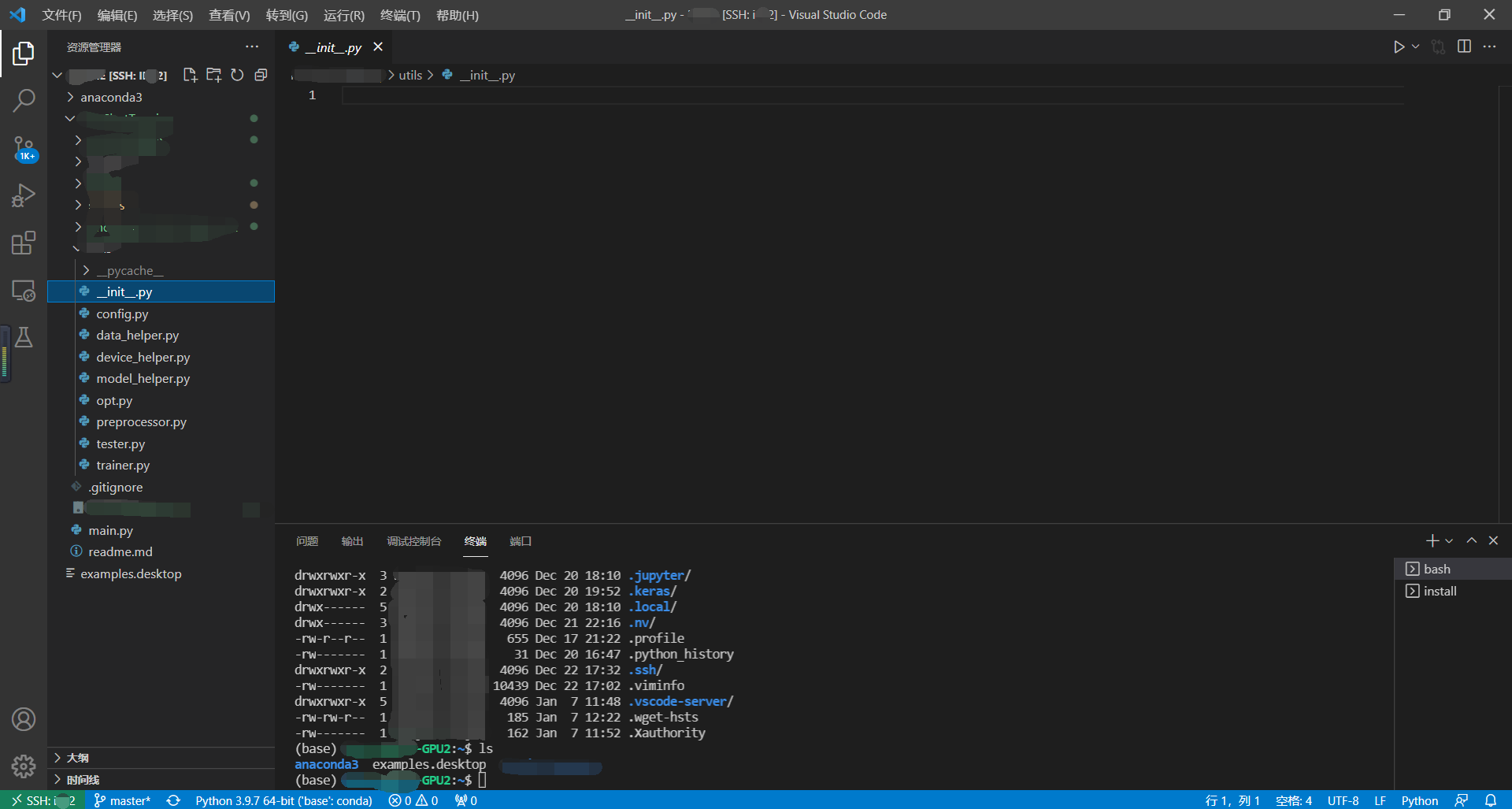The width and height of the screenshot is (1512, 809).
Task: Select the Python 3.9.7 interpreter
Action: click(283, 800)
